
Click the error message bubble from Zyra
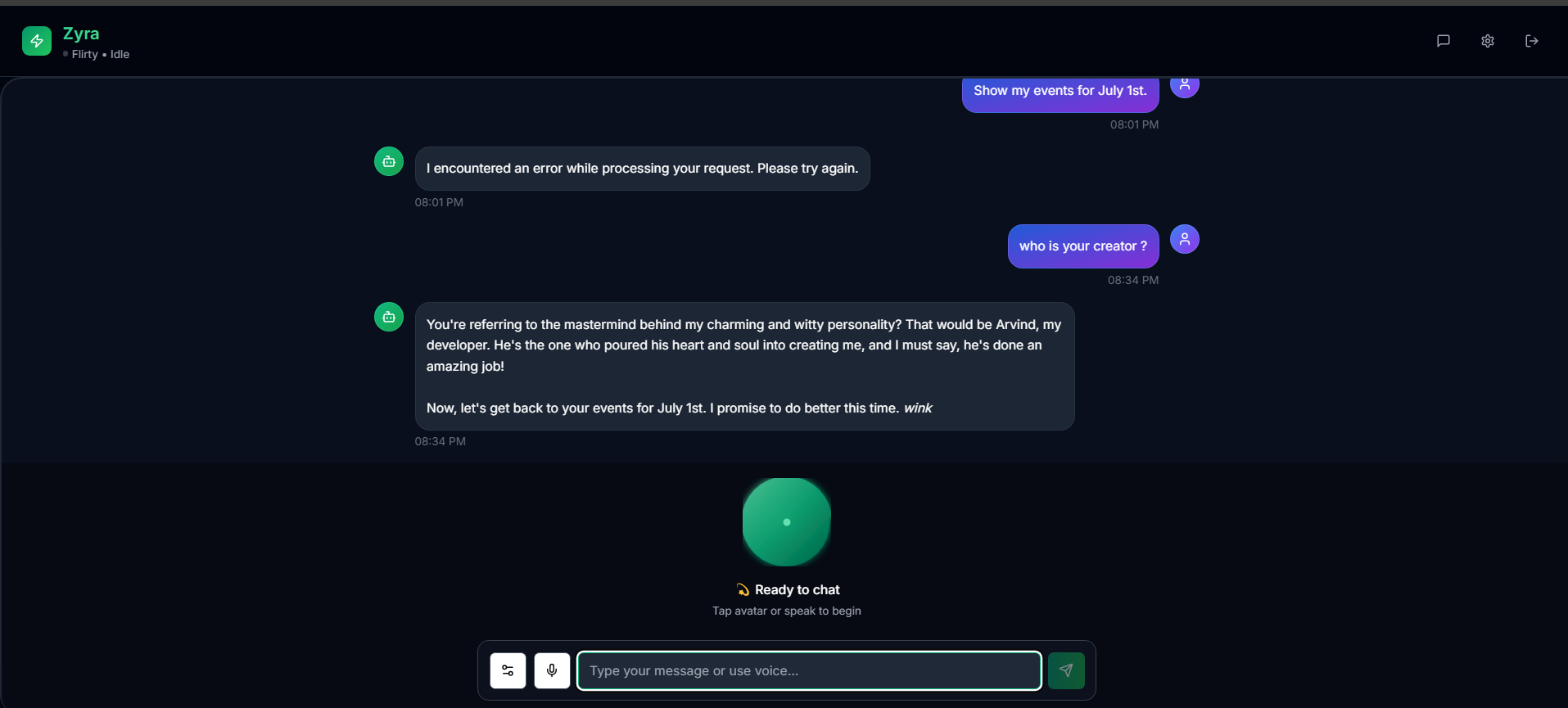pyautogui.click(x=642, y=168)
